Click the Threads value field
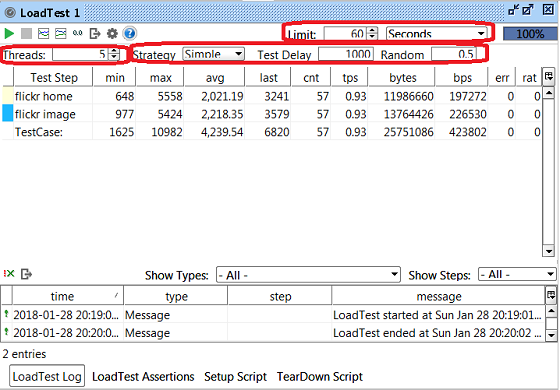Viewport: 560px width, 390px height. pyautogui.click(x=80, y=54)
